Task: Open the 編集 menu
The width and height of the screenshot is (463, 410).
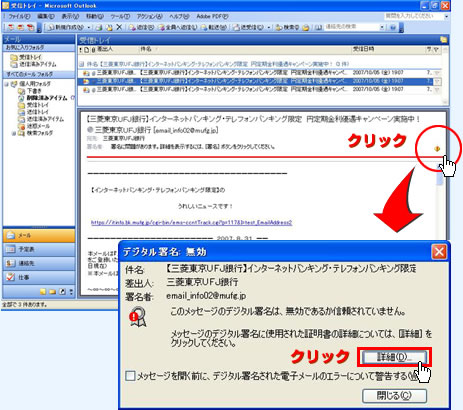Action: tap(46, 16)
